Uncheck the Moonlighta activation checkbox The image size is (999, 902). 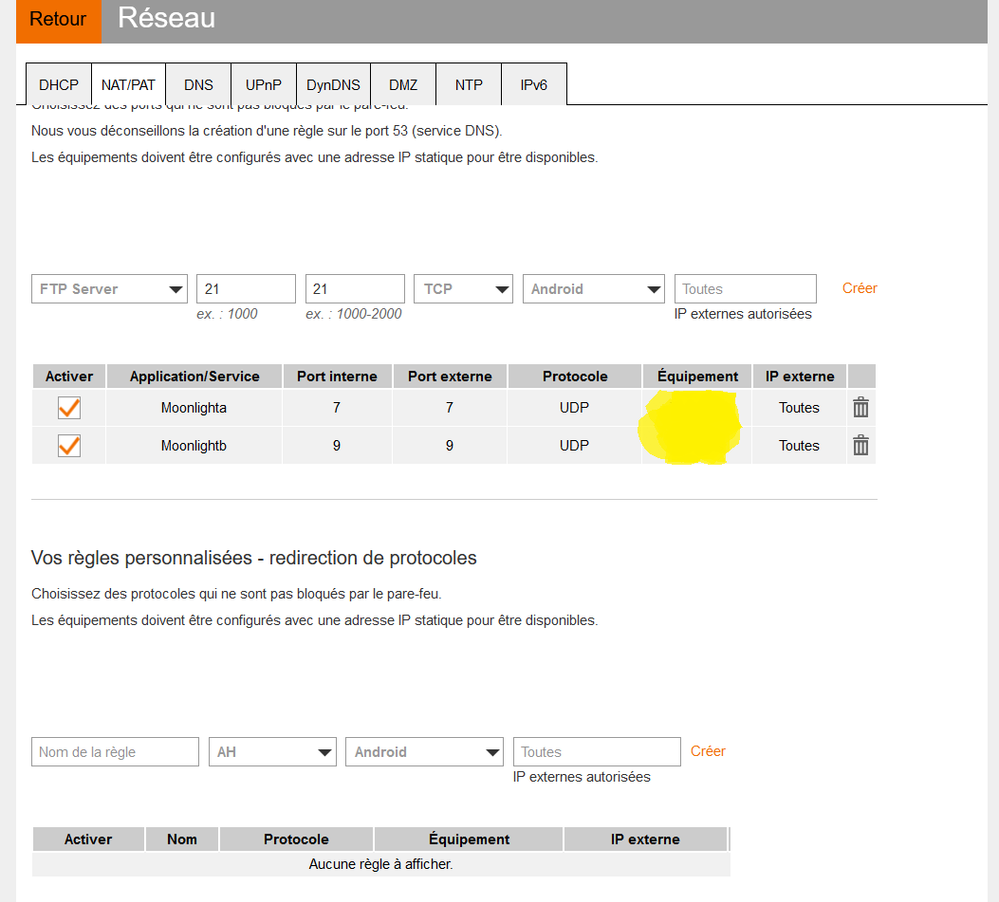[69, 408]
